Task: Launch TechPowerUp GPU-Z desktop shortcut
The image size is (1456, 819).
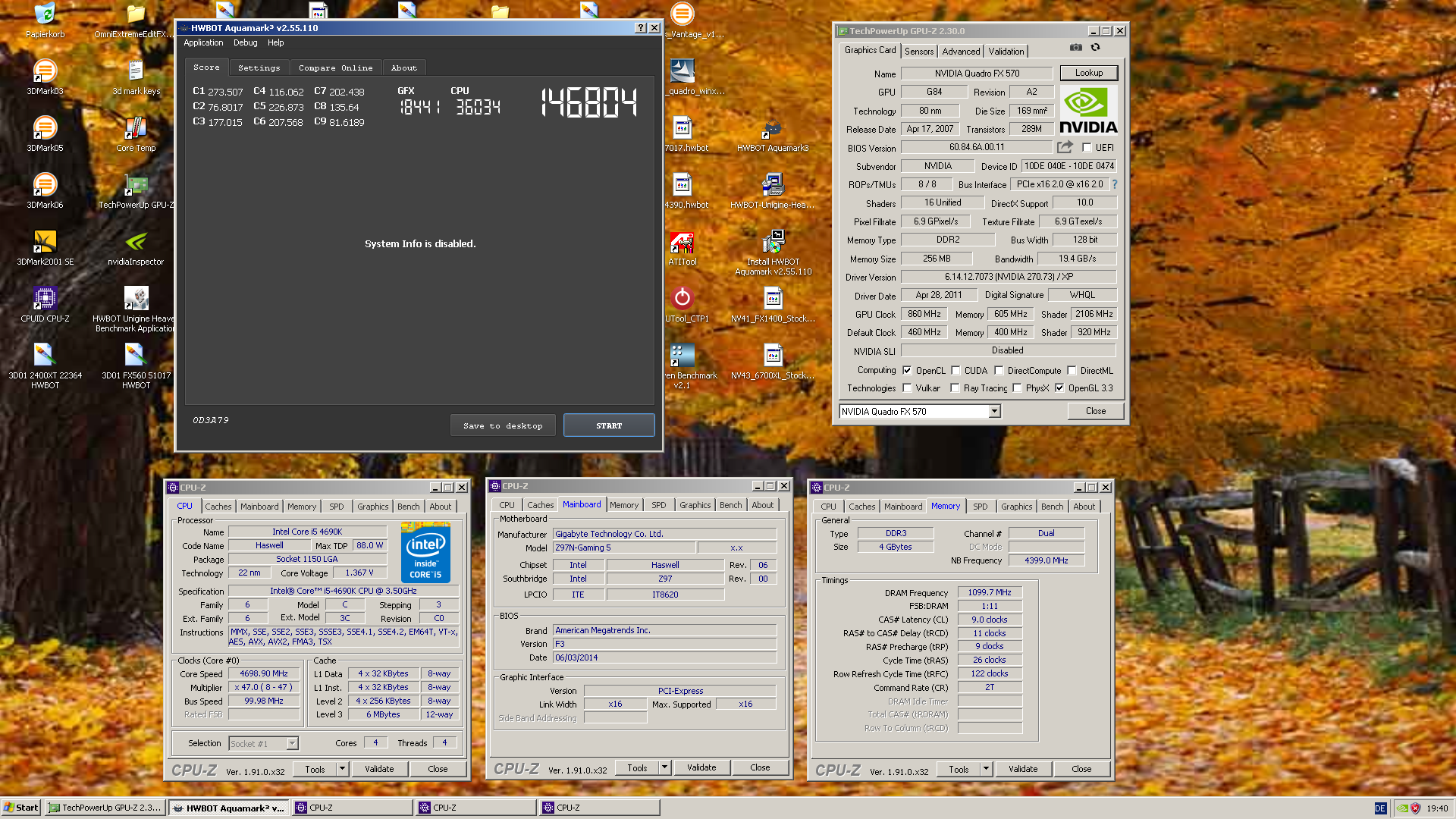Action: click(136, 190)
